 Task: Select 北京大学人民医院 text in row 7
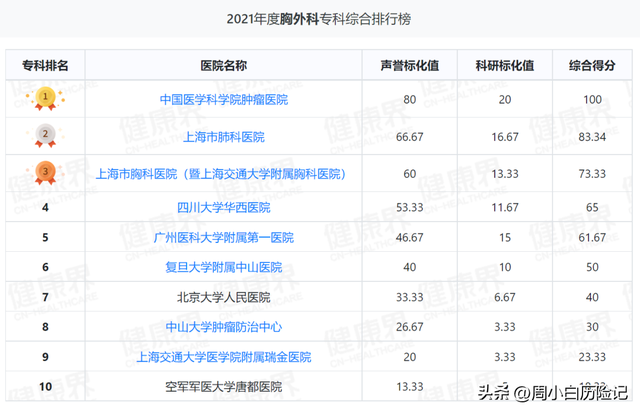click(x=224, y=297)
